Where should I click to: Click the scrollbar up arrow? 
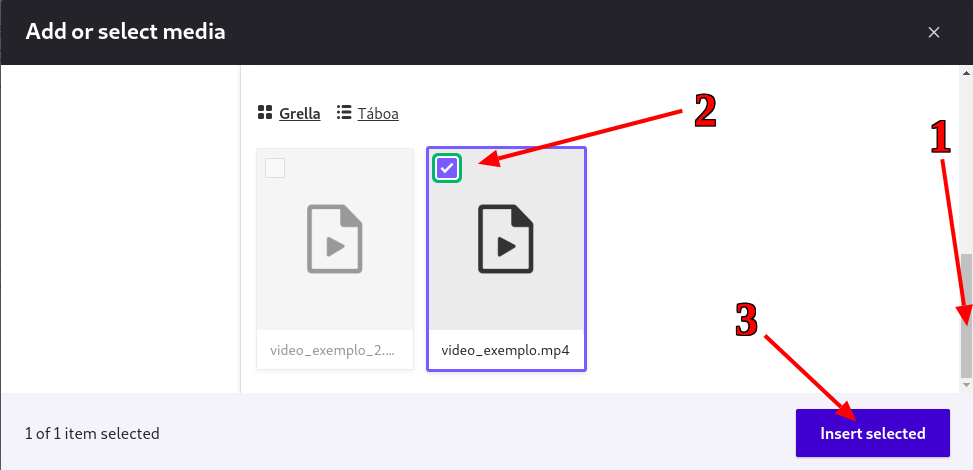[966, 73]
